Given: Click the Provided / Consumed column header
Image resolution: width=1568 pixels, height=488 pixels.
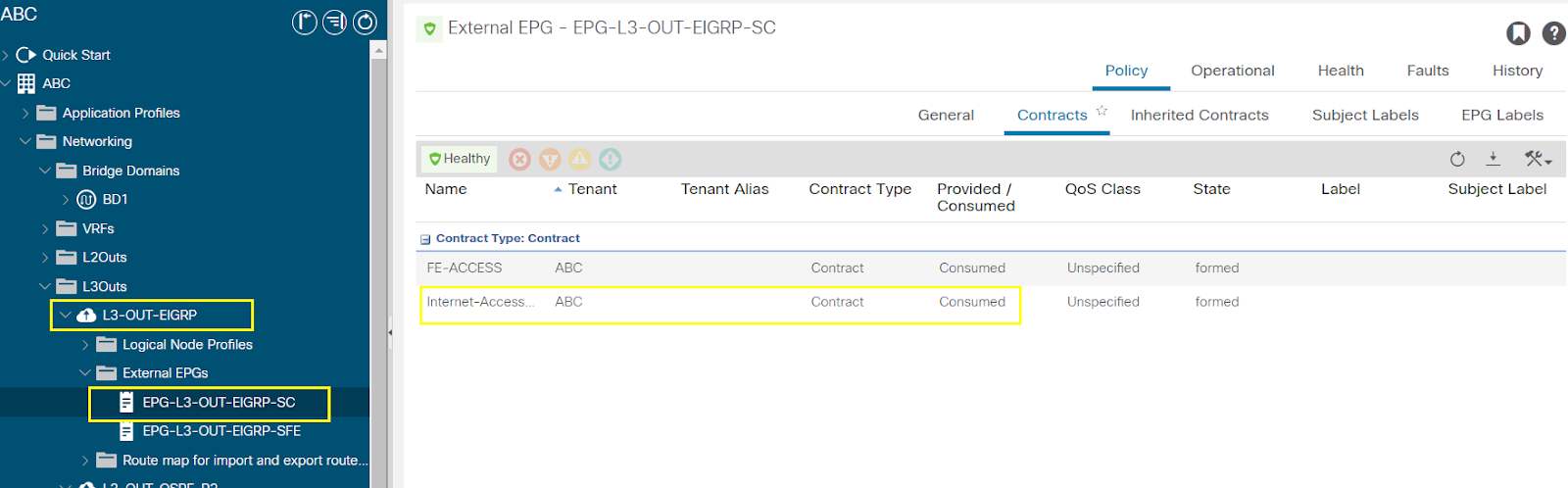Looking at the screenshot, I should tap(975, 197).
